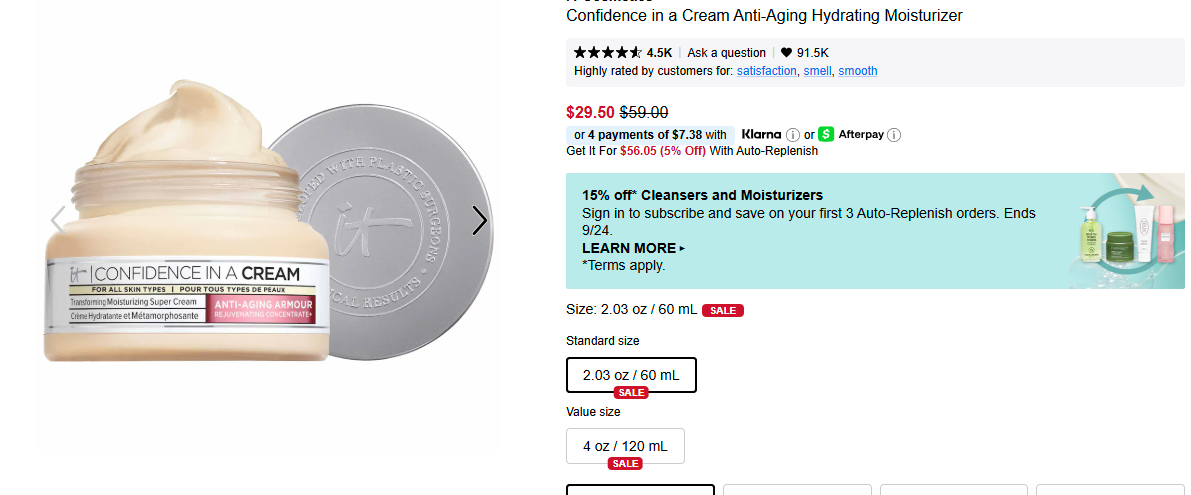Choose the 4 oz / 120 mL value size
The image size is (1191, 495).
click(x=625, y=446)
